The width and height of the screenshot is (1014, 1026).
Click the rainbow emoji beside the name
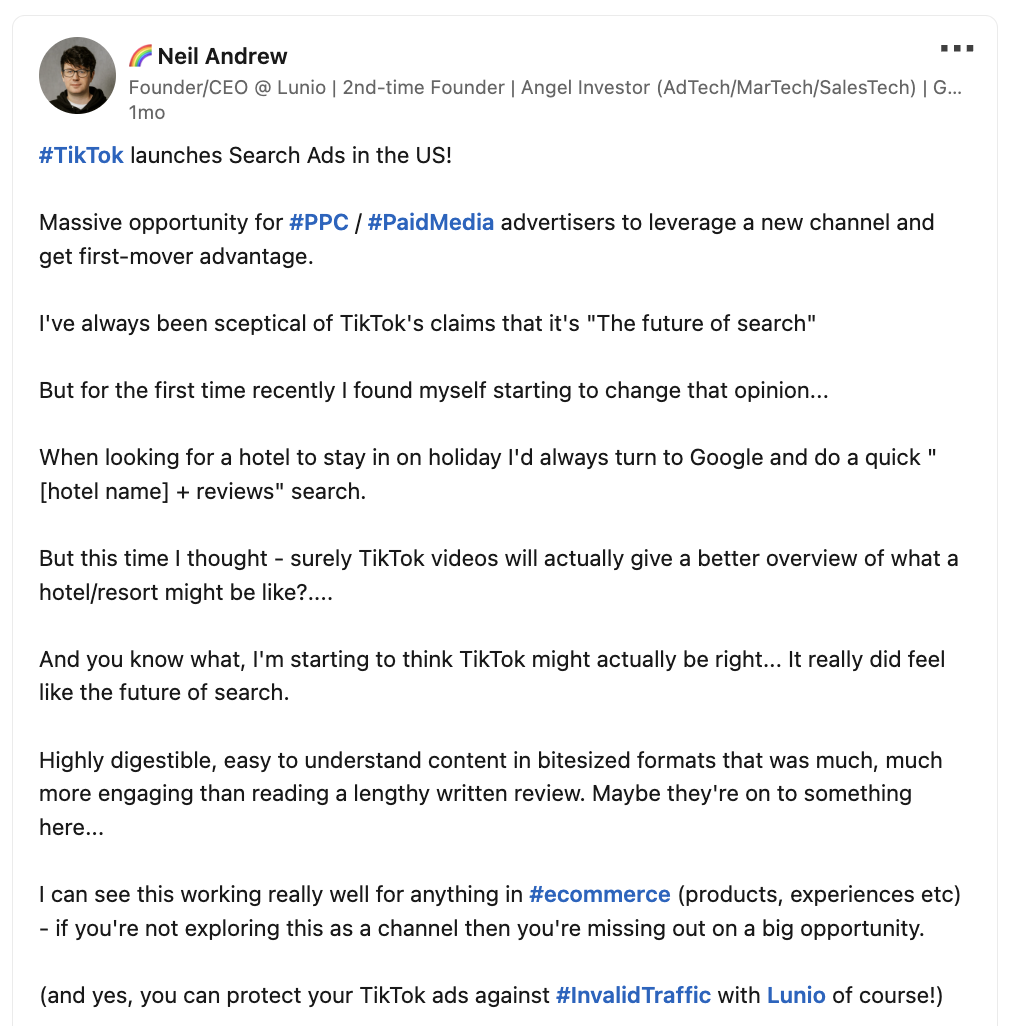[140, 56]
